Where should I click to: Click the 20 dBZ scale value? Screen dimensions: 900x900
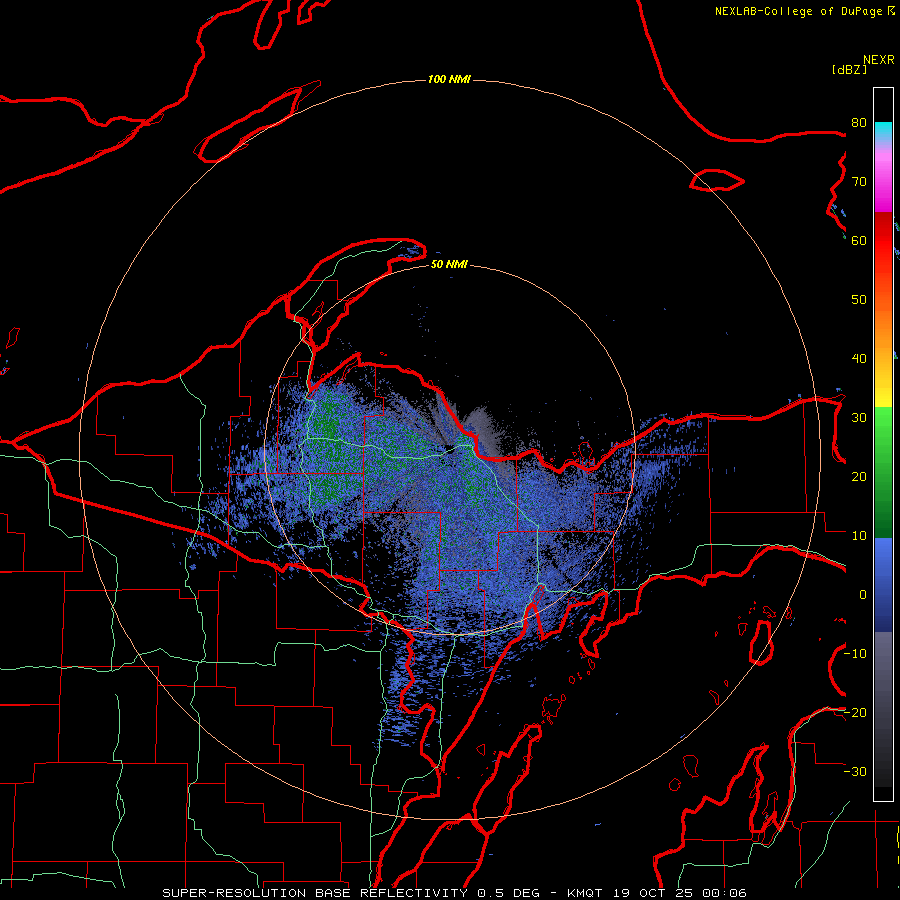859,477
